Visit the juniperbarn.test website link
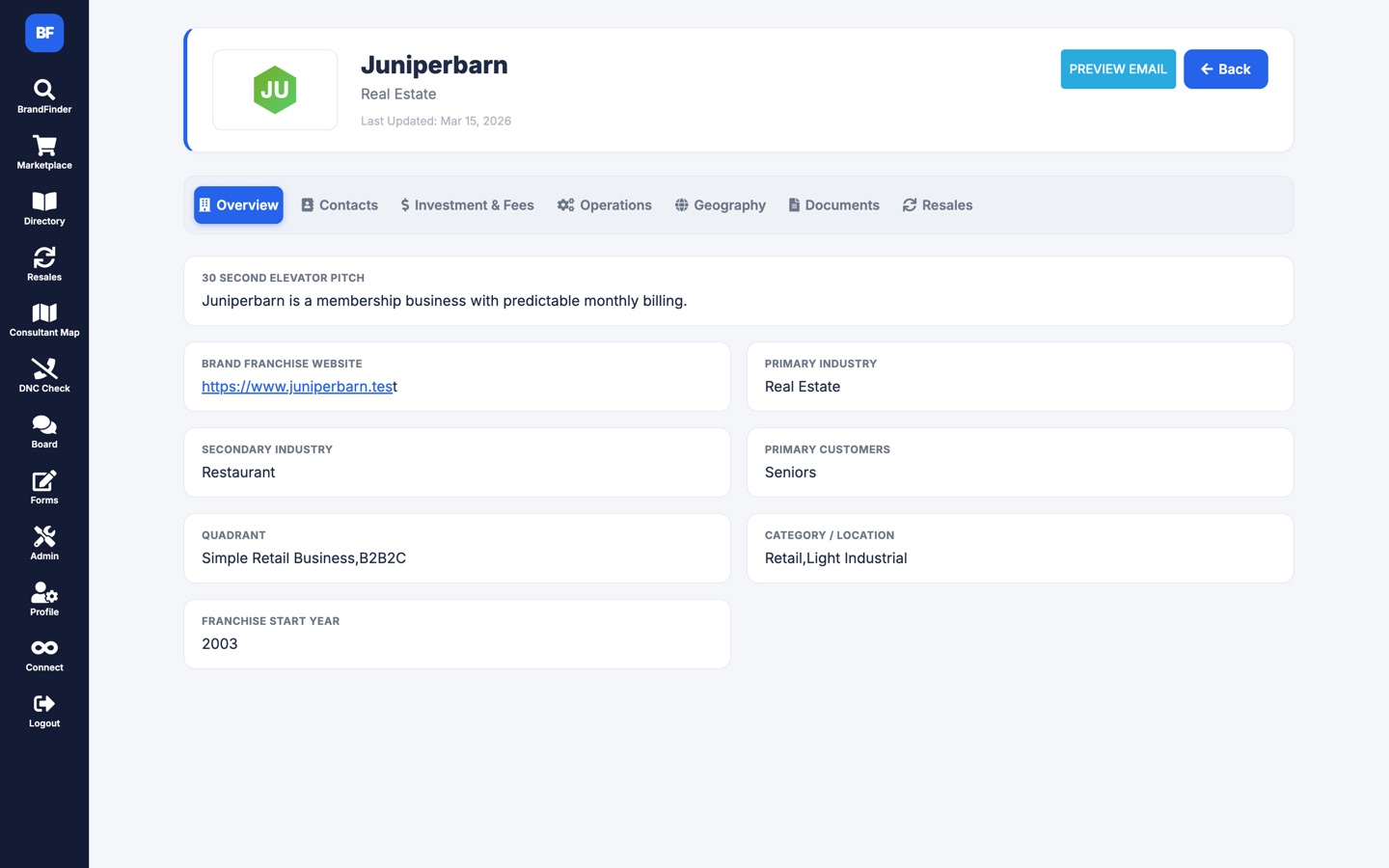 (x=299, y=387)
